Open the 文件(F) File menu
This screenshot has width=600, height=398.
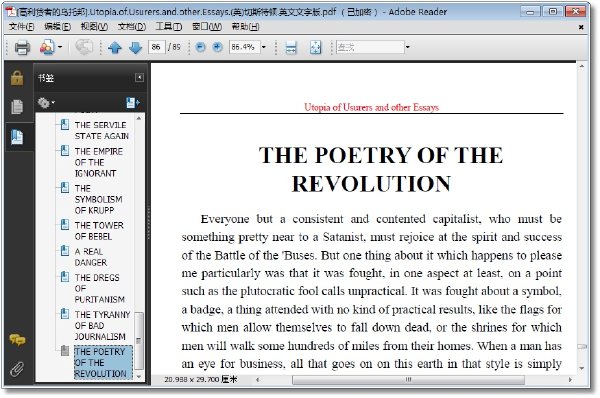[21, 26]
